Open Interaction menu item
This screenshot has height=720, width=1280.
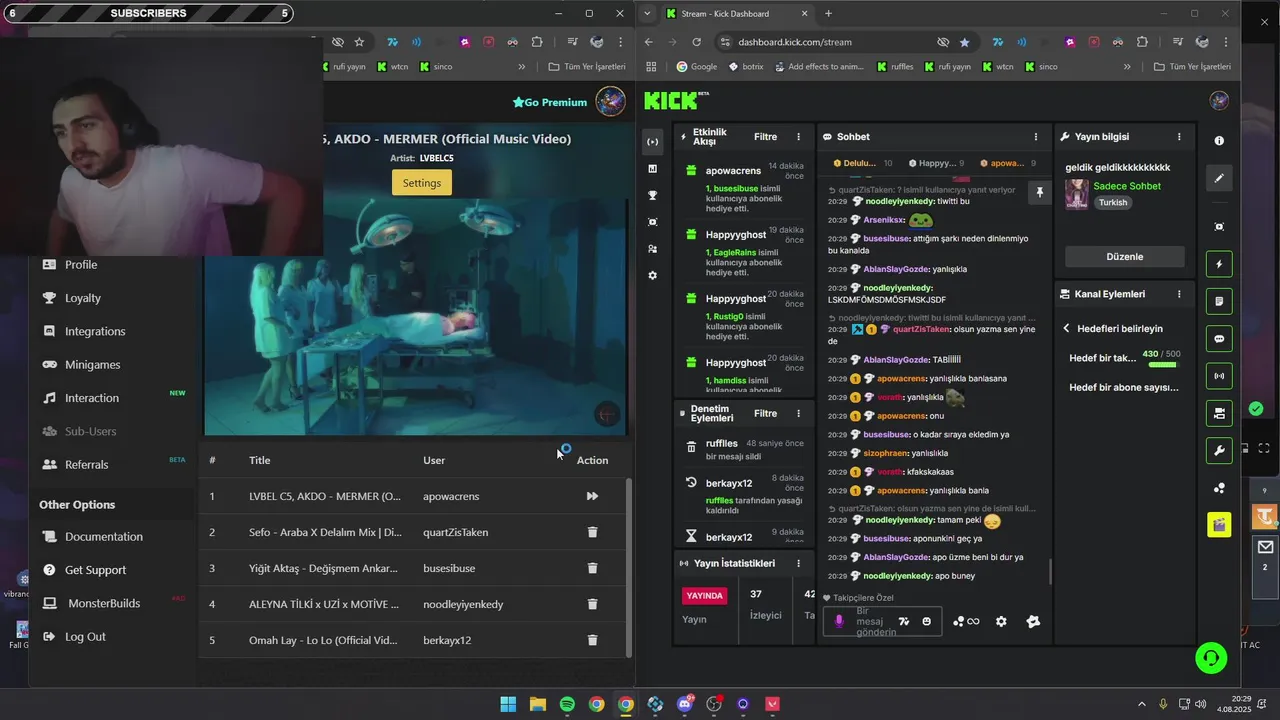[x=92, y=398]
